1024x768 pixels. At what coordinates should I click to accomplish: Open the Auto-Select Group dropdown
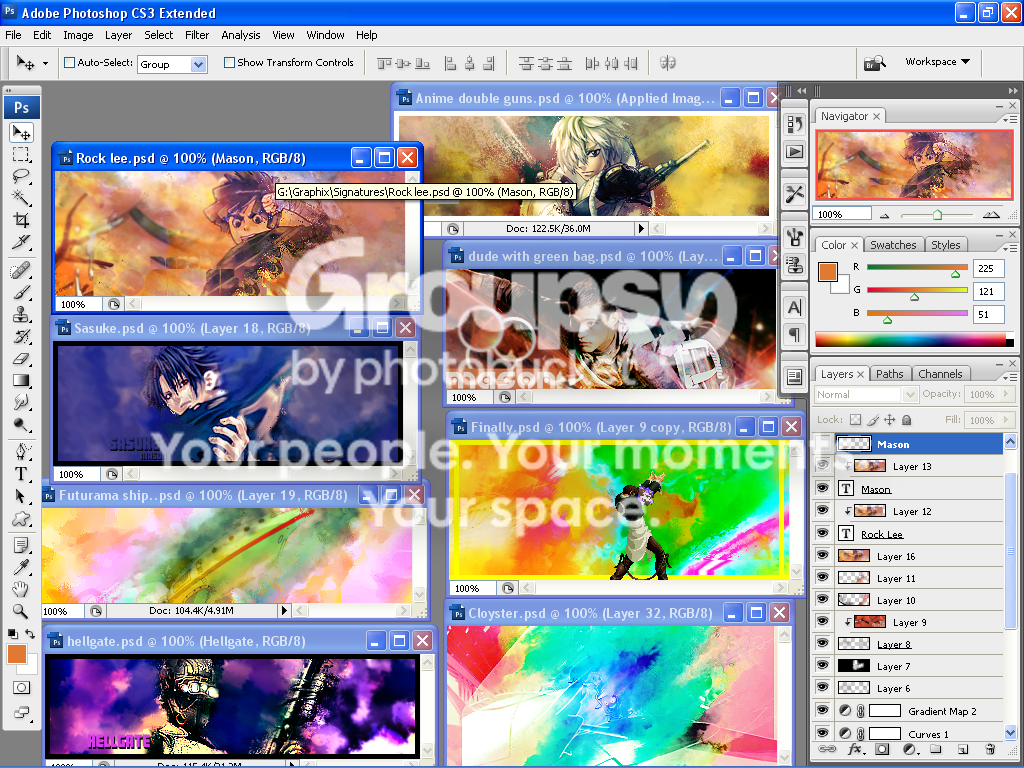[199, 64]
